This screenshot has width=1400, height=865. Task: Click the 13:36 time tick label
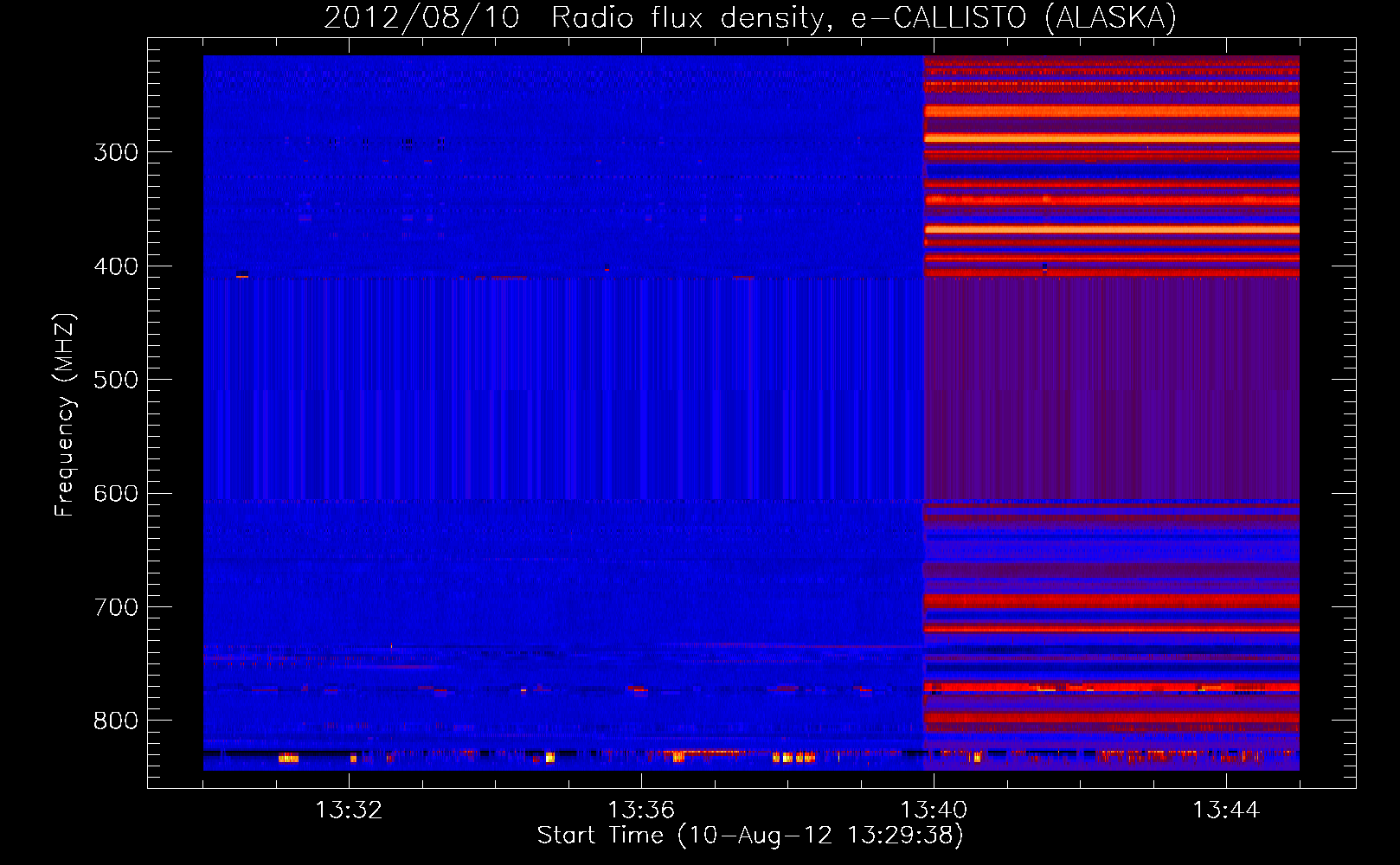click(641, 810)
